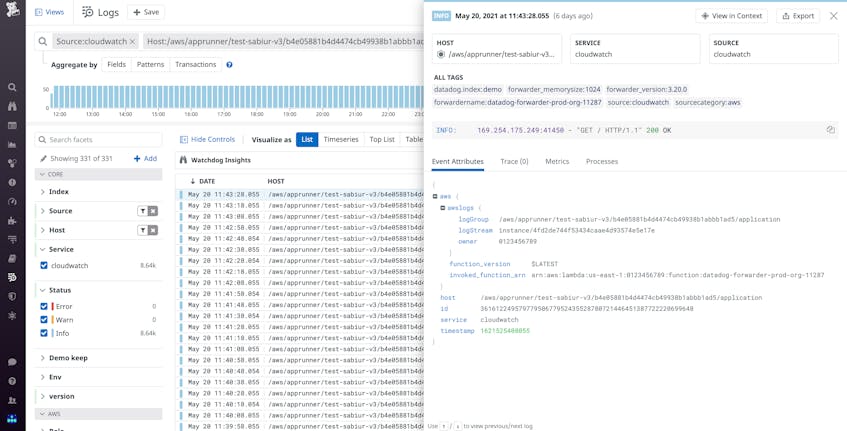847x431 pixels.
Task: Aggregate by Transactions
Action: click(x=196, y=64)
